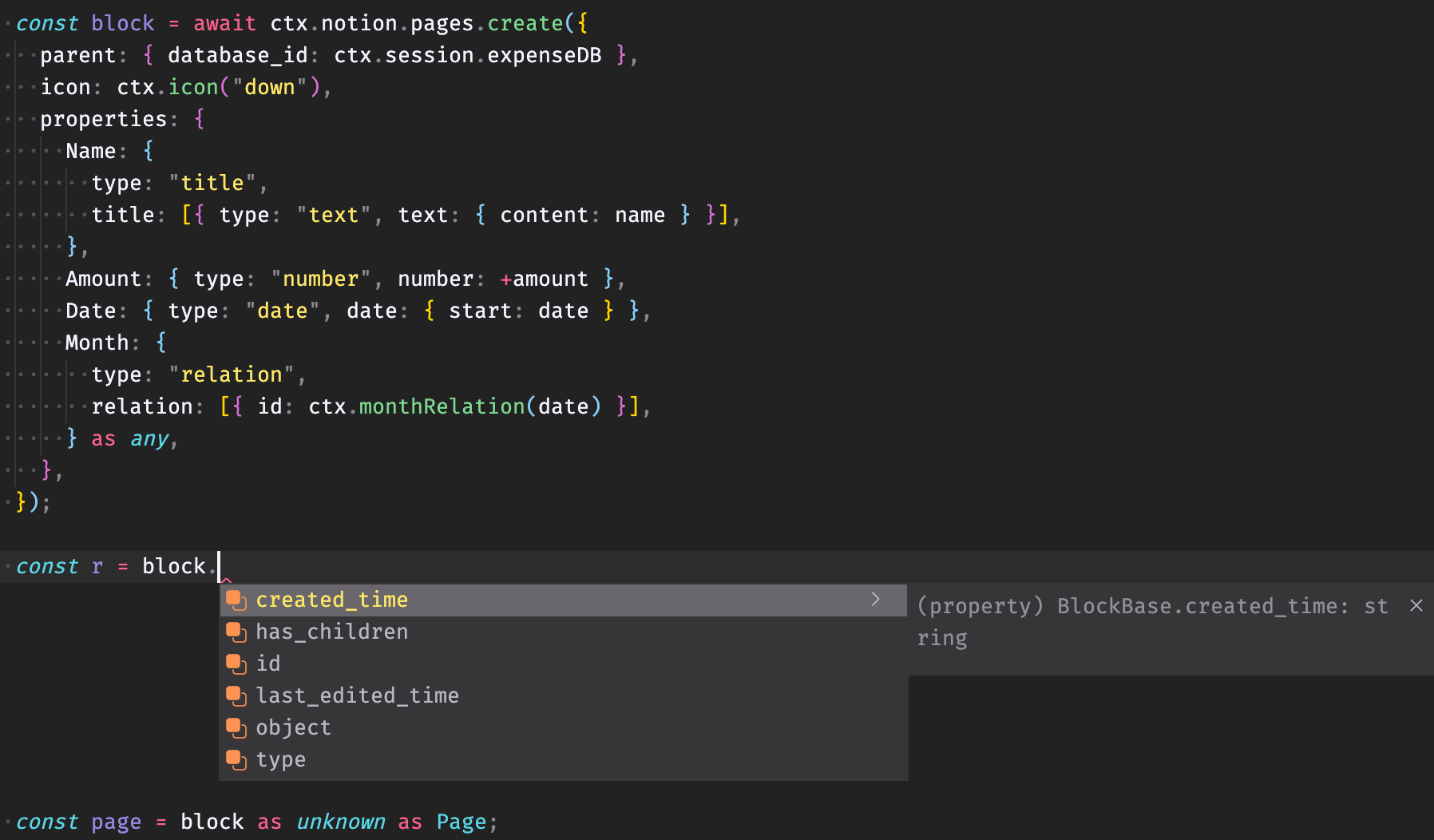Choose the object completion entry

coord(293,727)
